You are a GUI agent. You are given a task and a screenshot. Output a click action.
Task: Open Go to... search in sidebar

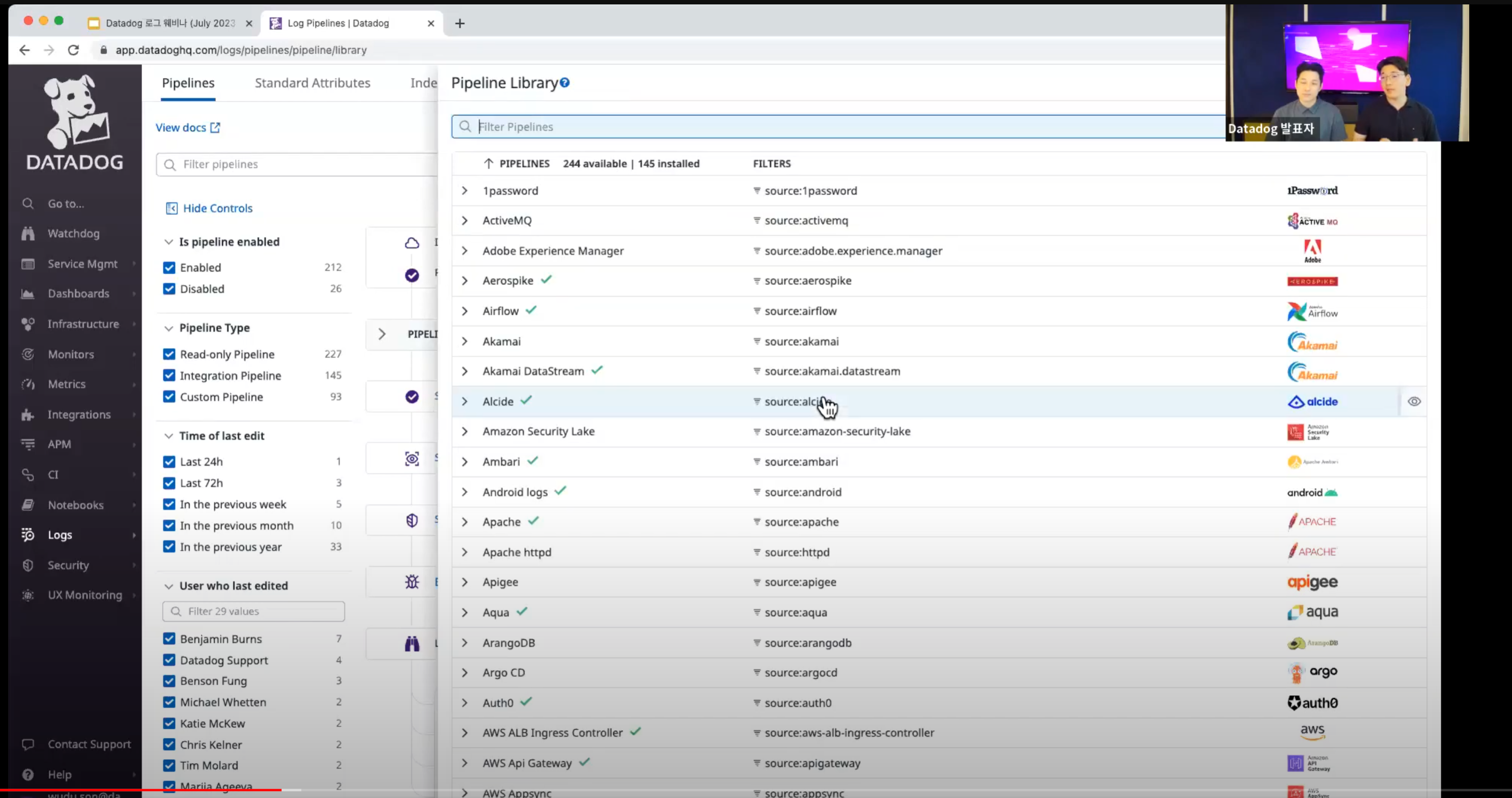click(66, 203)
